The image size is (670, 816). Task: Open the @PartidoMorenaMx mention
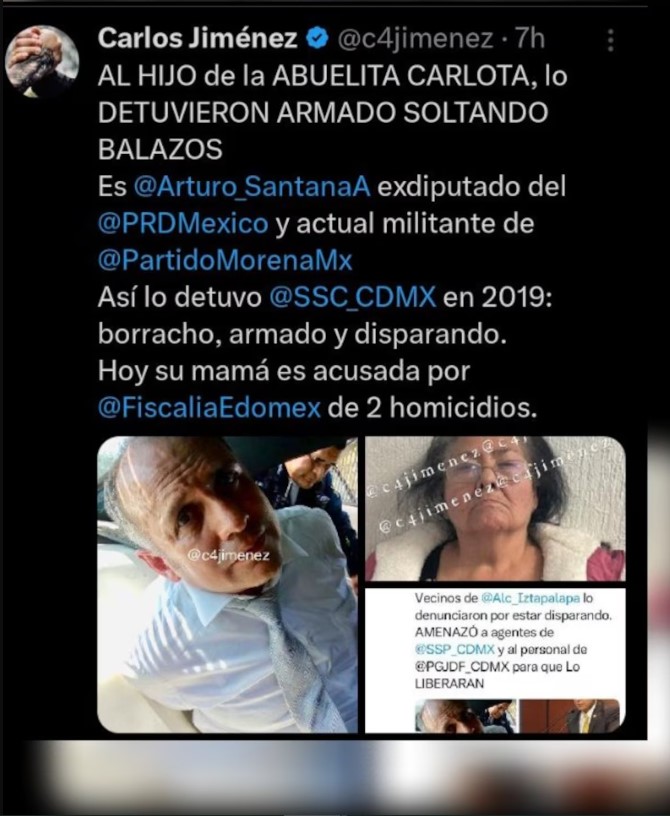(225, 261)
